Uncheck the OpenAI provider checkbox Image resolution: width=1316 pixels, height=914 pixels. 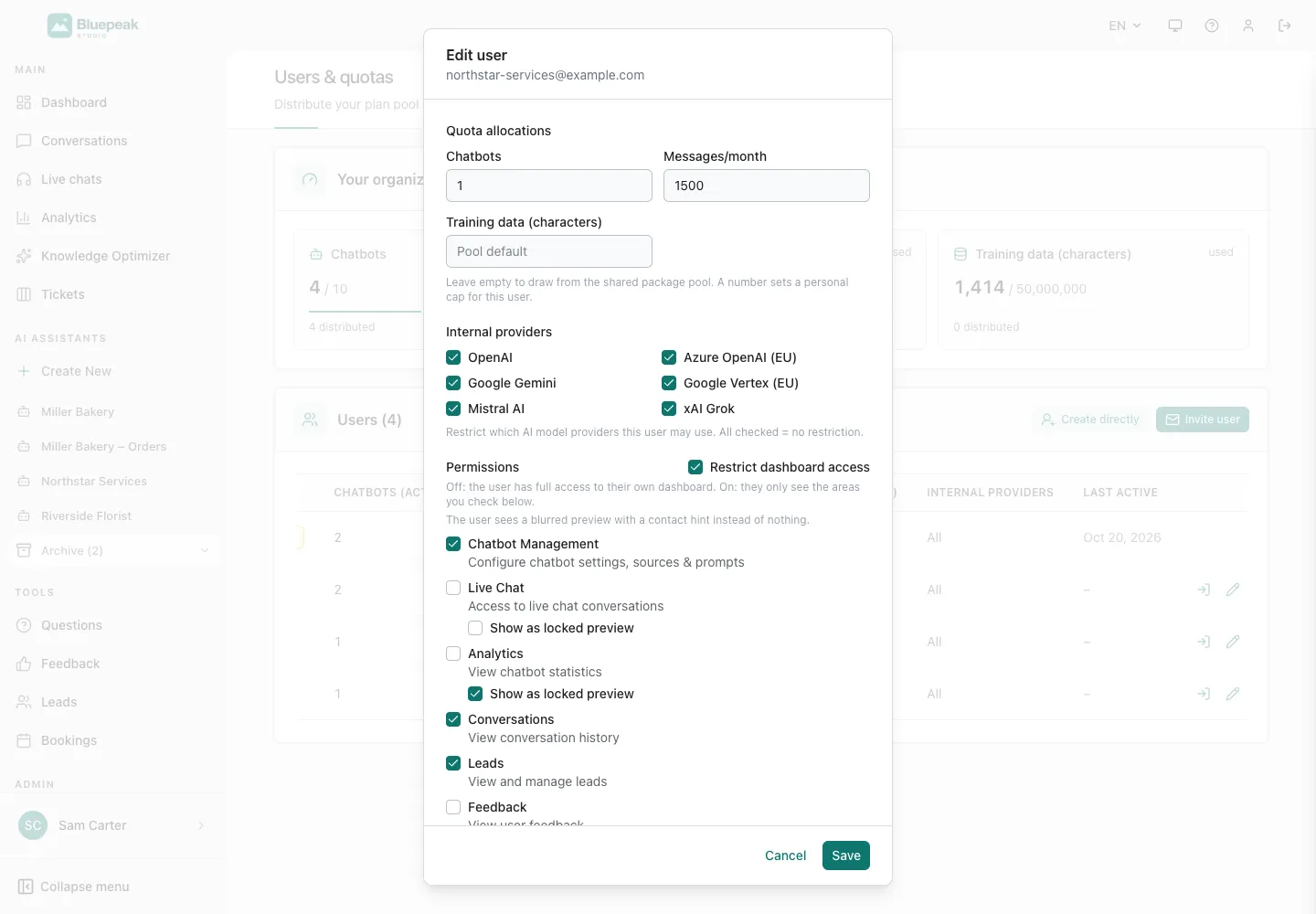(x=453, y=357)
